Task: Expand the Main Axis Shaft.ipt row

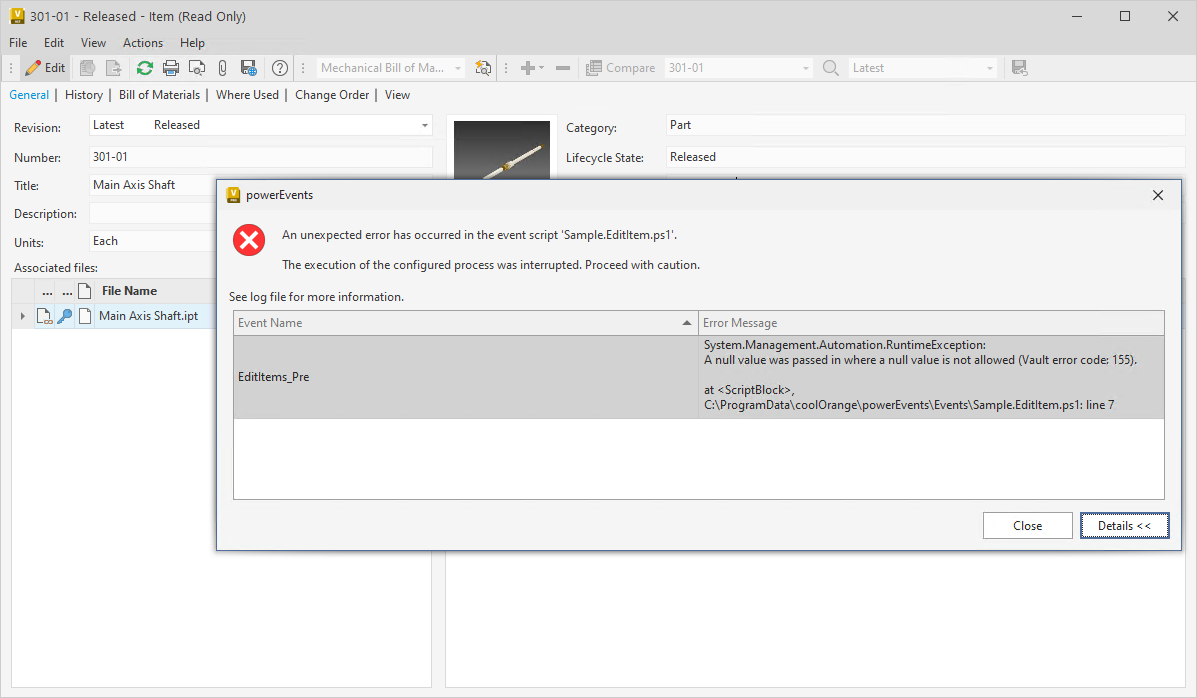Action: [x=22, y=315]
